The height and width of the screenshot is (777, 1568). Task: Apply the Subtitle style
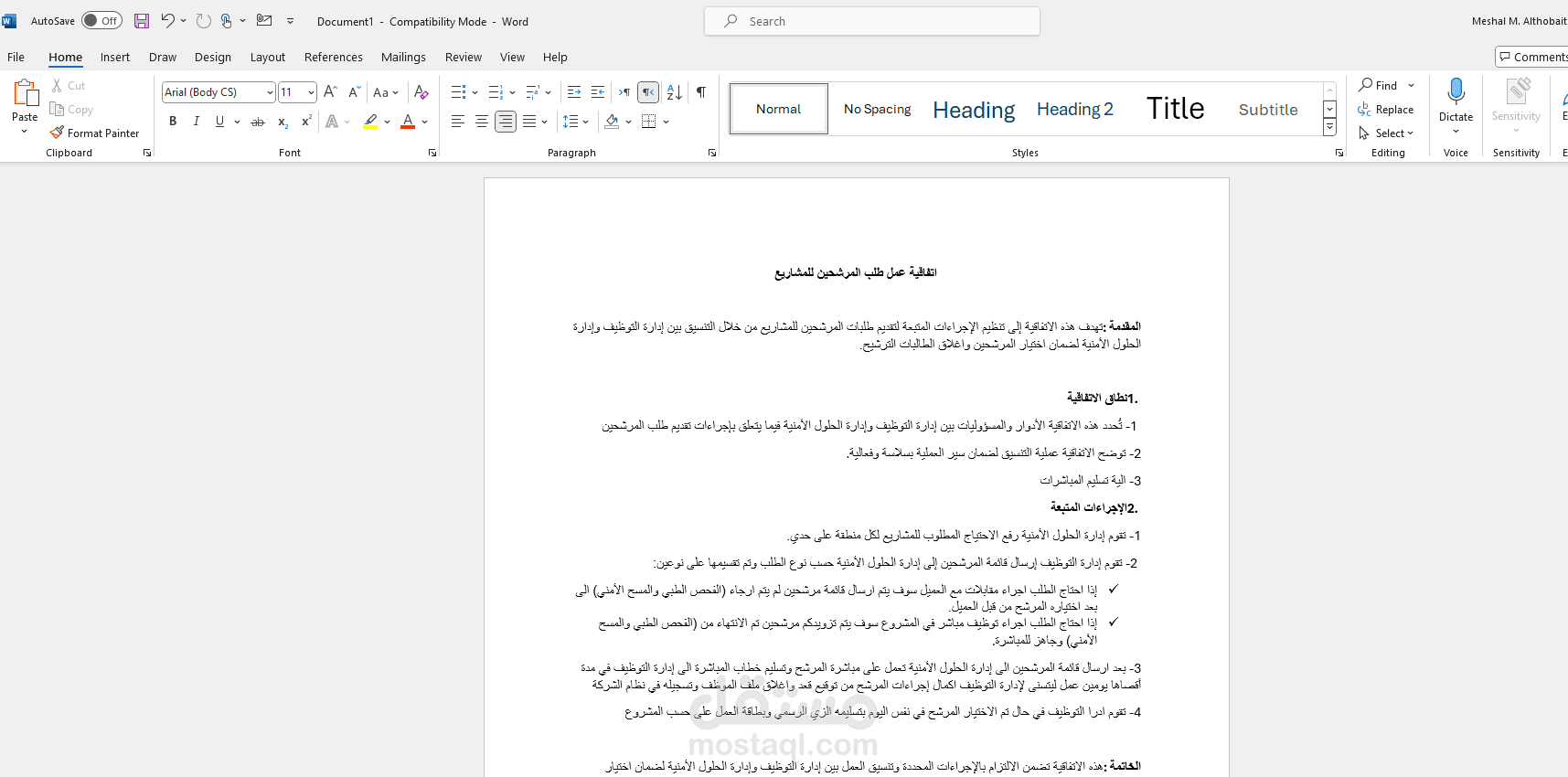[1268, 109]
